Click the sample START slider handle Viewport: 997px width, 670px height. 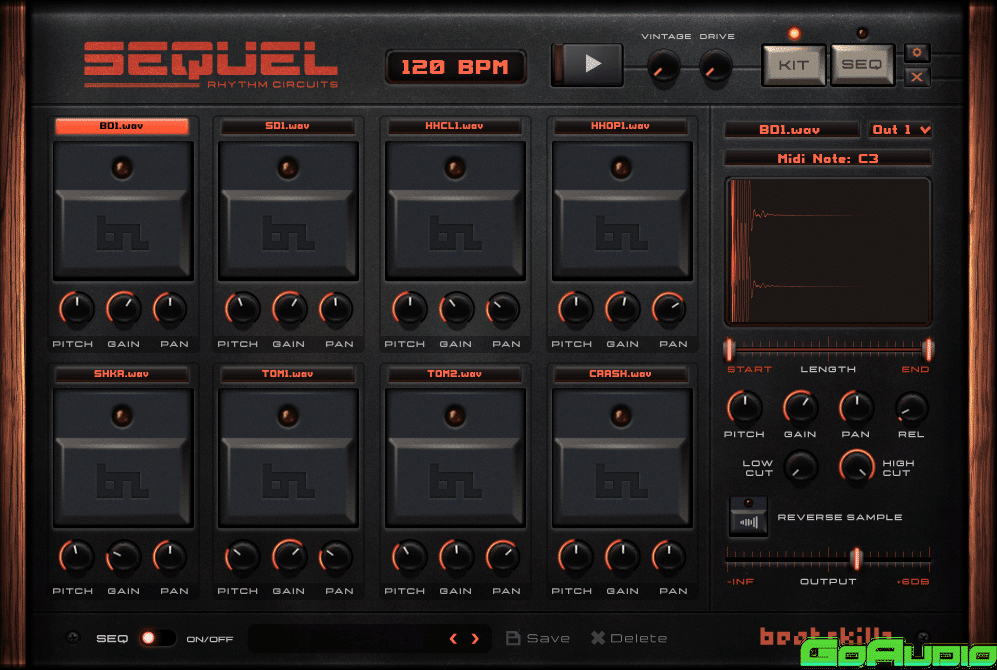point(729,348)
